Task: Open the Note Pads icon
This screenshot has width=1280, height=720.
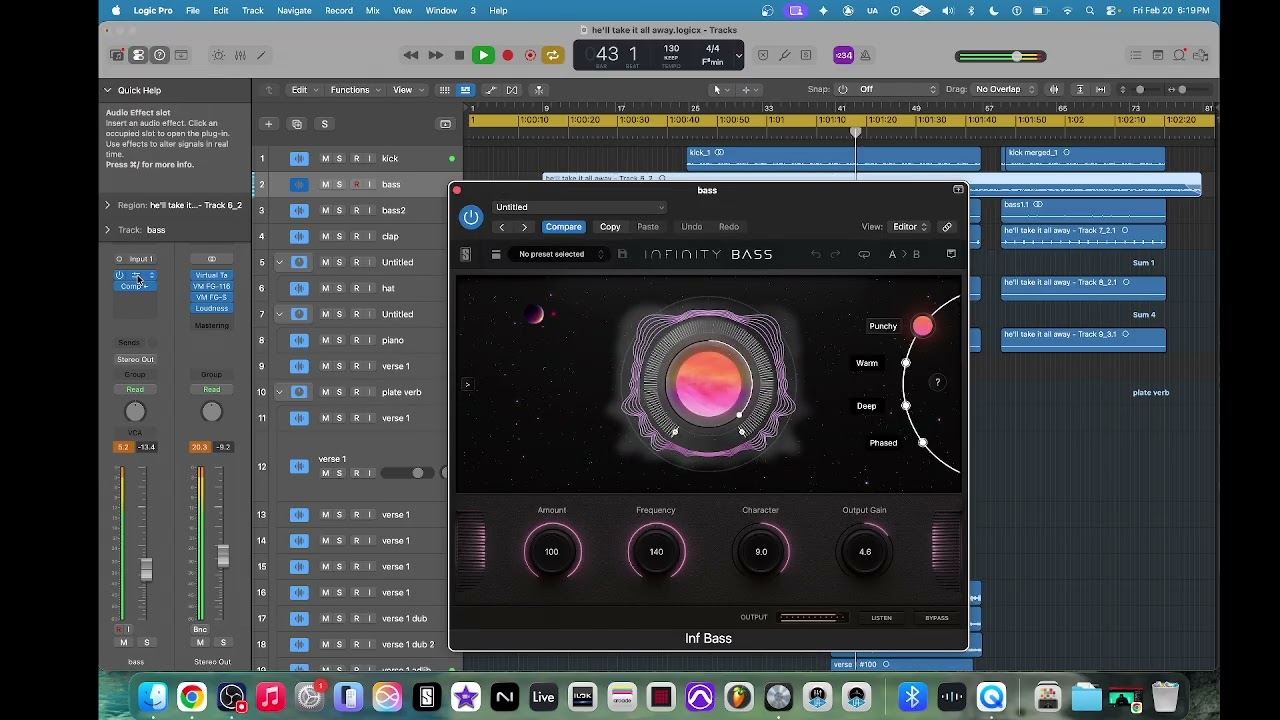Action: pos(1157,55)
